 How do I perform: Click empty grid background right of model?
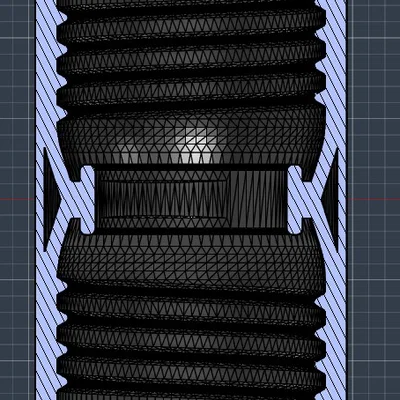click(373, 100)
